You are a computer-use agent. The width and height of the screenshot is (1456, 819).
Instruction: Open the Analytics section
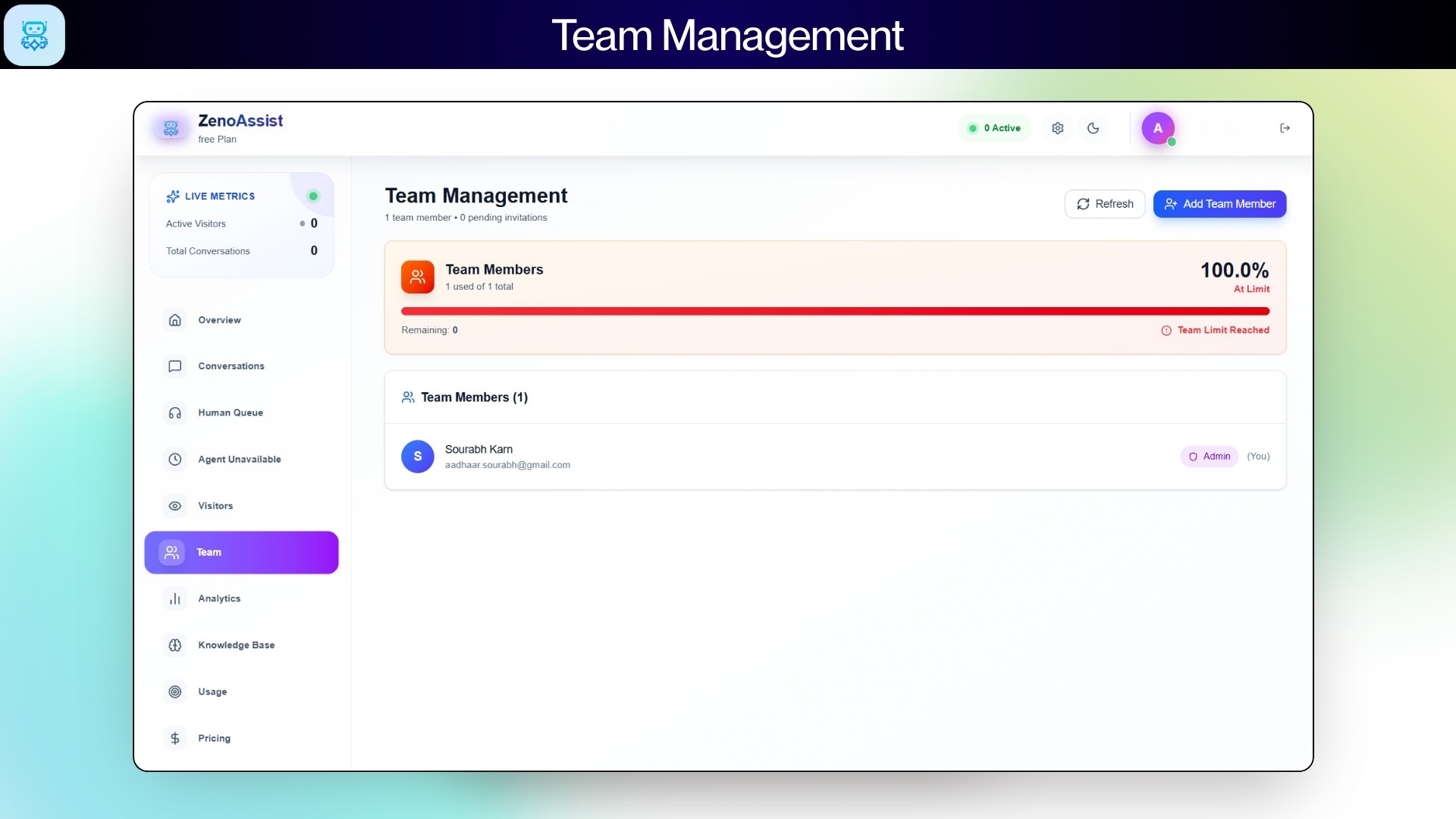(x=219, y=598)
